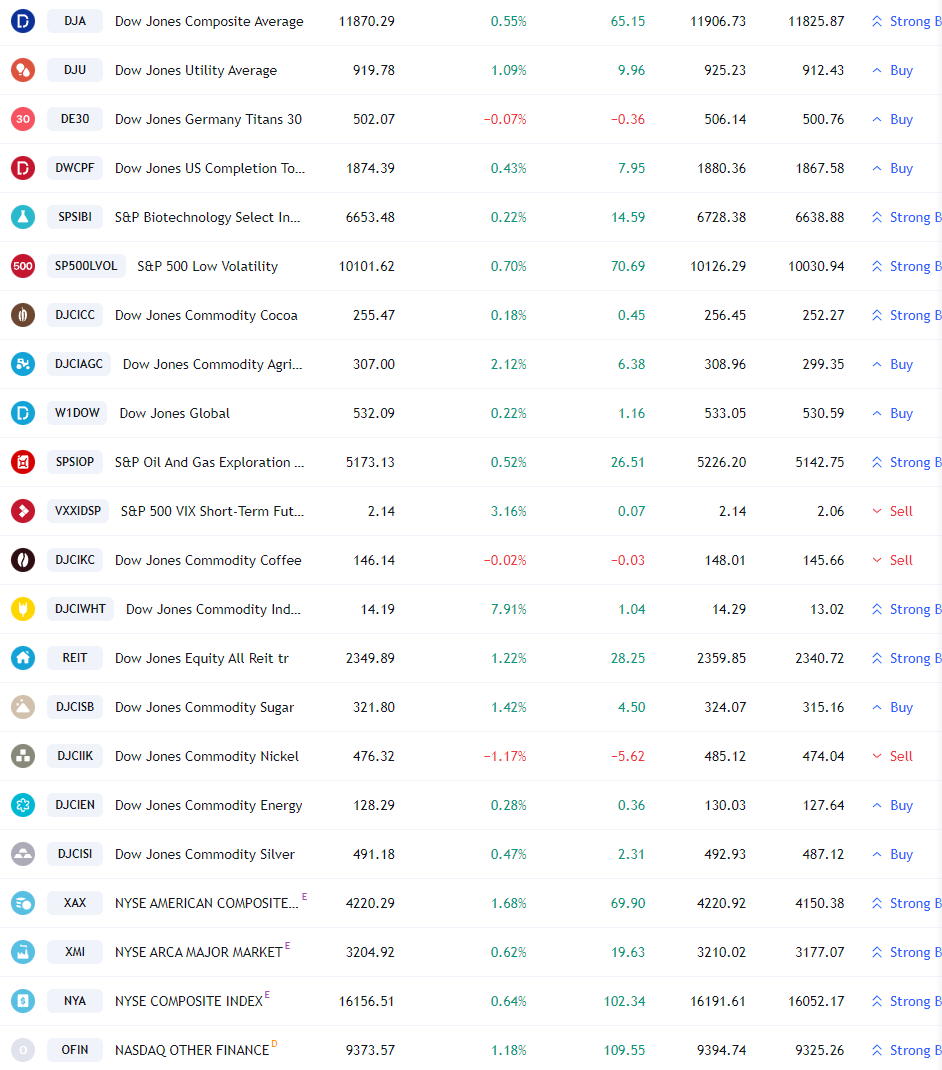Open the DE30 ticker badge
This screenshot has width=942, height=1070.
tap(75, 119)
